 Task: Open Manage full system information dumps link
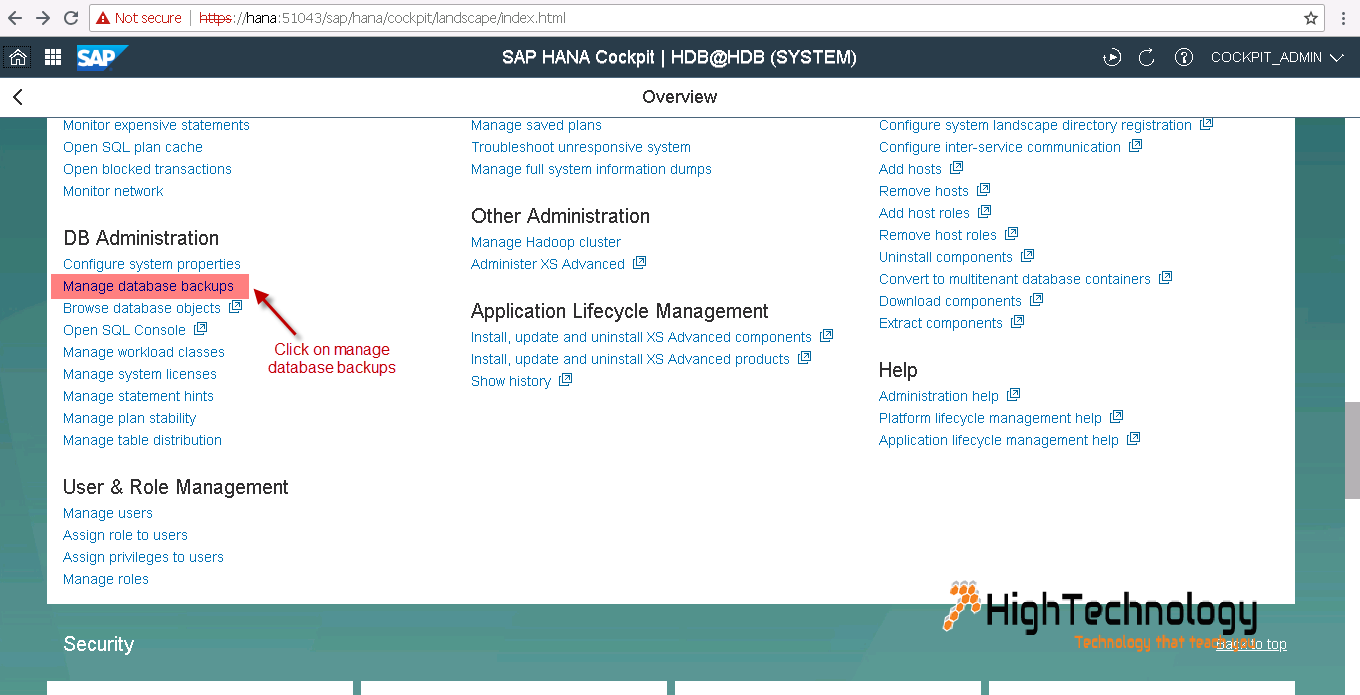(x=591, y=169)
